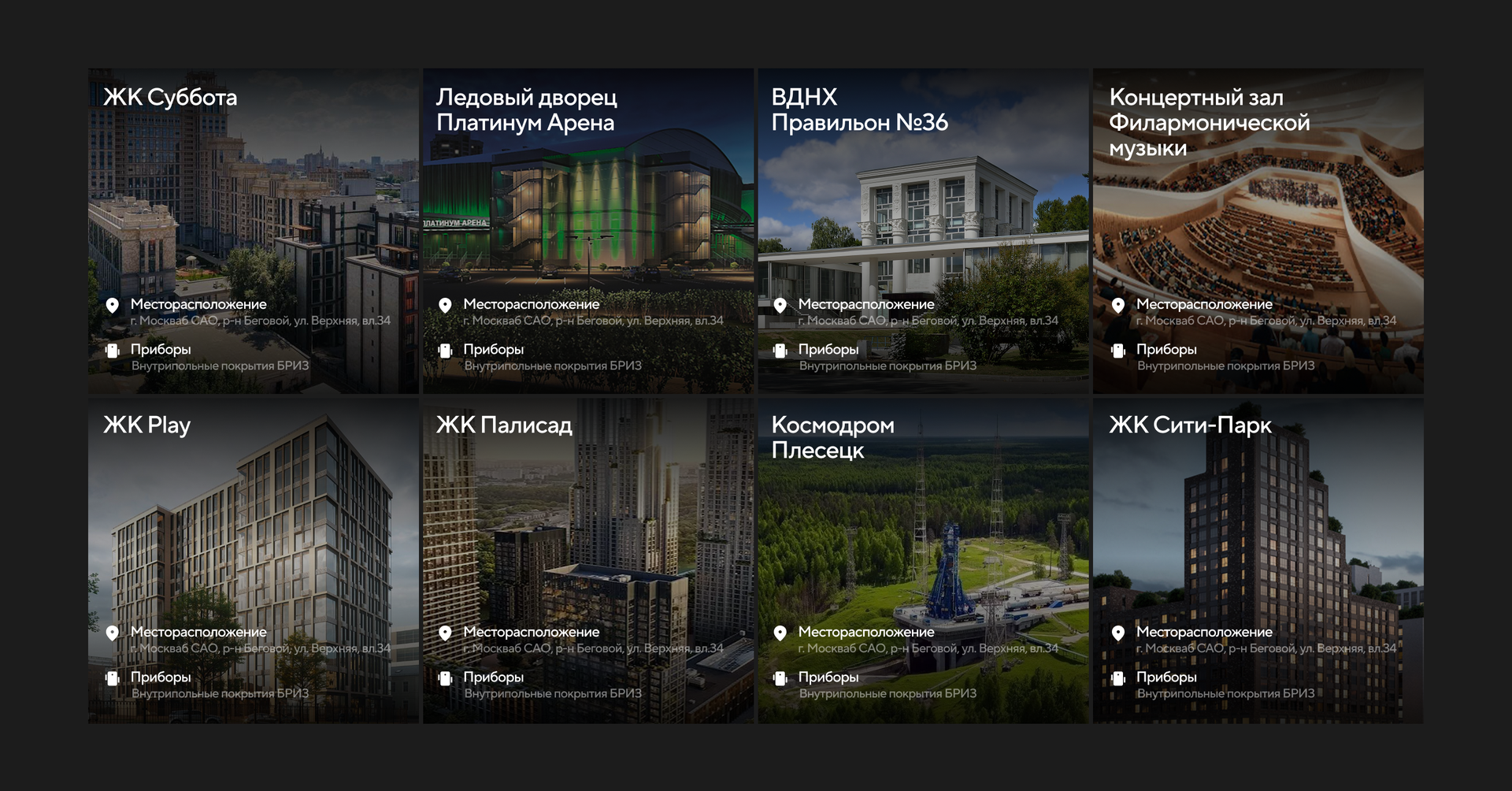Click Приборы label in ЖК Палисад card
Viewport: 1512px width, 791px height.
(494, 677)
